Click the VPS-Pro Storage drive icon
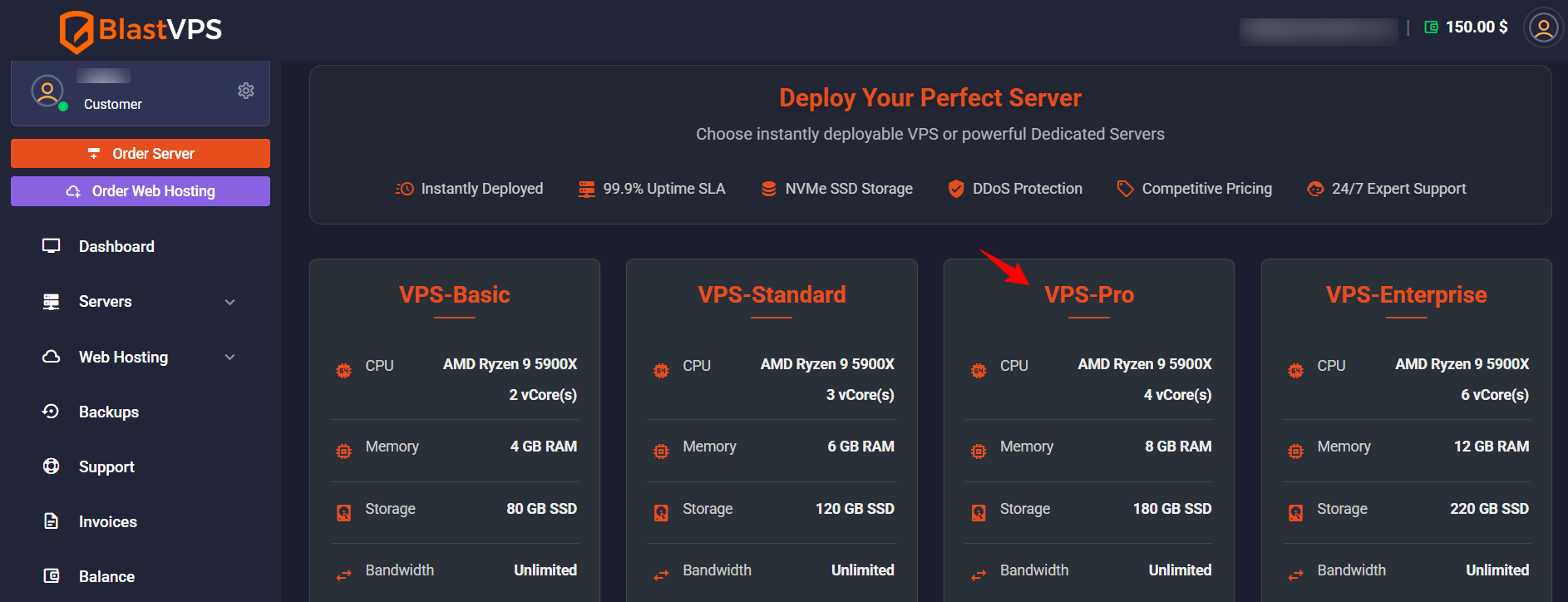The width and height of the screenshot is (1568, 602). point(979,513)
